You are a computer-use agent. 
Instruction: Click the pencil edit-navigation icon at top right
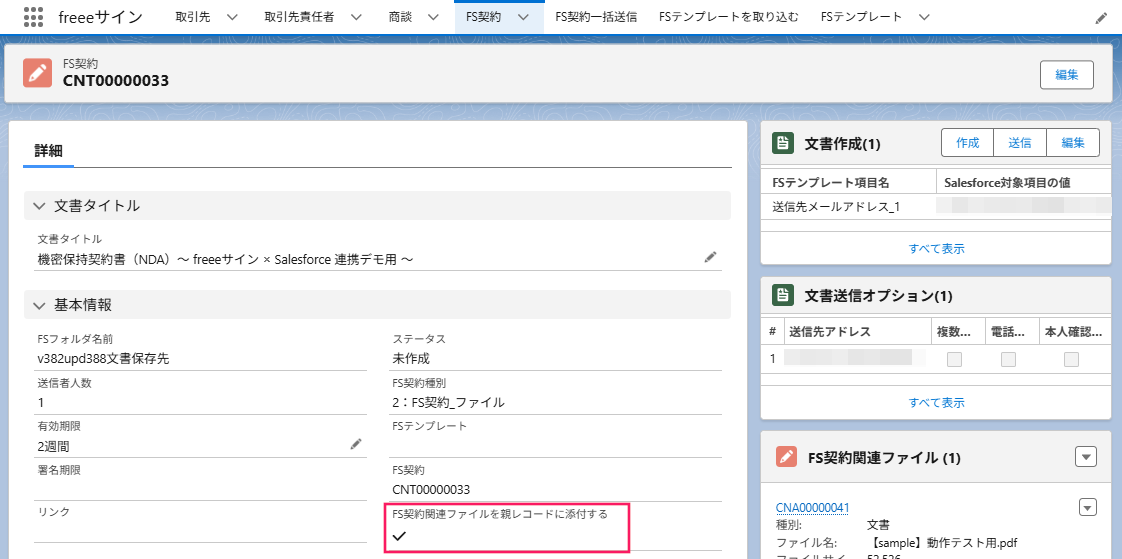point(1101,18)
